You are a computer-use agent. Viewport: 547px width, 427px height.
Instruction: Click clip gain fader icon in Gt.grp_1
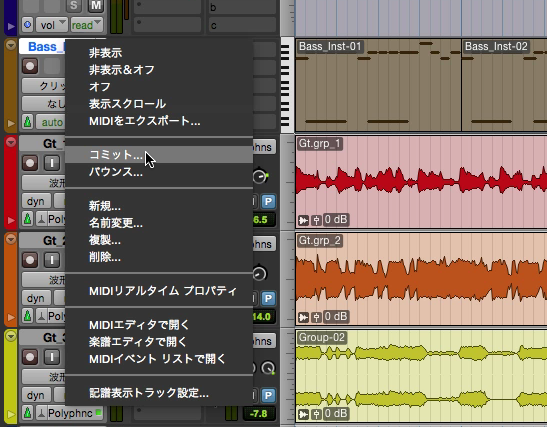(x=316, y=220)
